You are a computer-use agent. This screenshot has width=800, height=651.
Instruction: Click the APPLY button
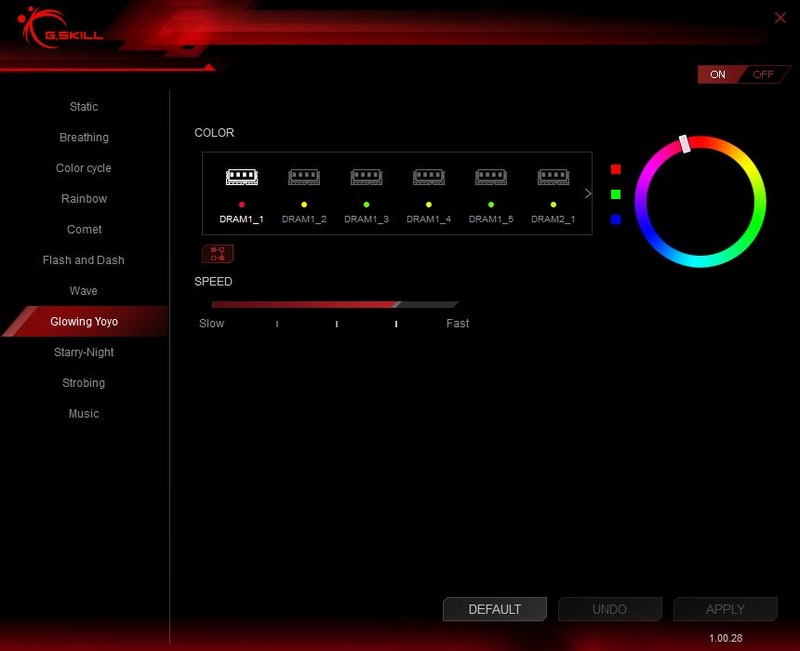[x=725, y=609]
